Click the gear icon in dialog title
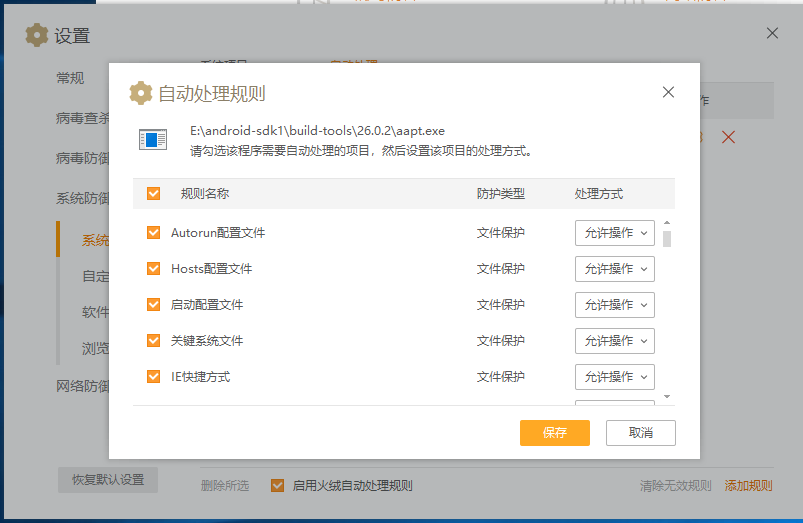The image size is (803, 523). tap(141, 93)
